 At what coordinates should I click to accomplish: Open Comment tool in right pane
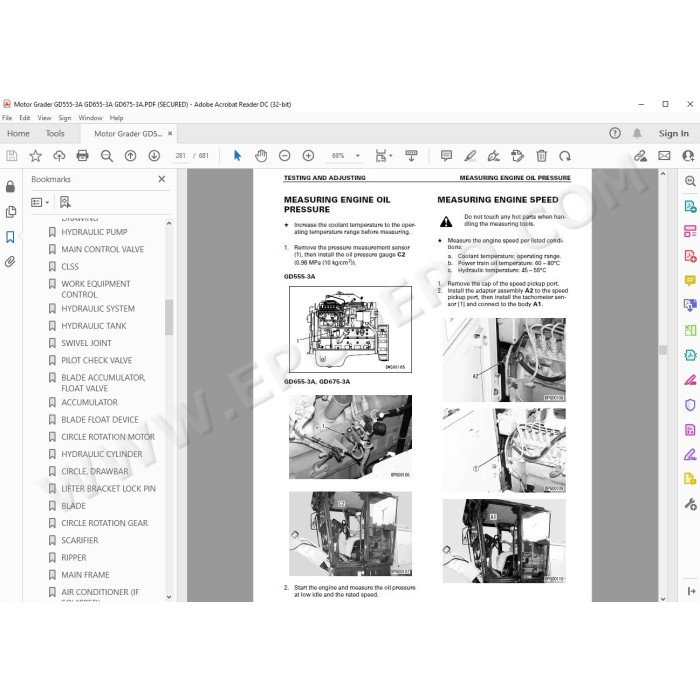[690, 280]
